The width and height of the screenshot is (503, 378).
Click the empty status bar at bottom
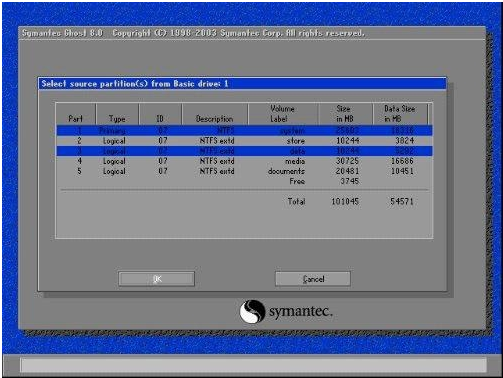253,365
